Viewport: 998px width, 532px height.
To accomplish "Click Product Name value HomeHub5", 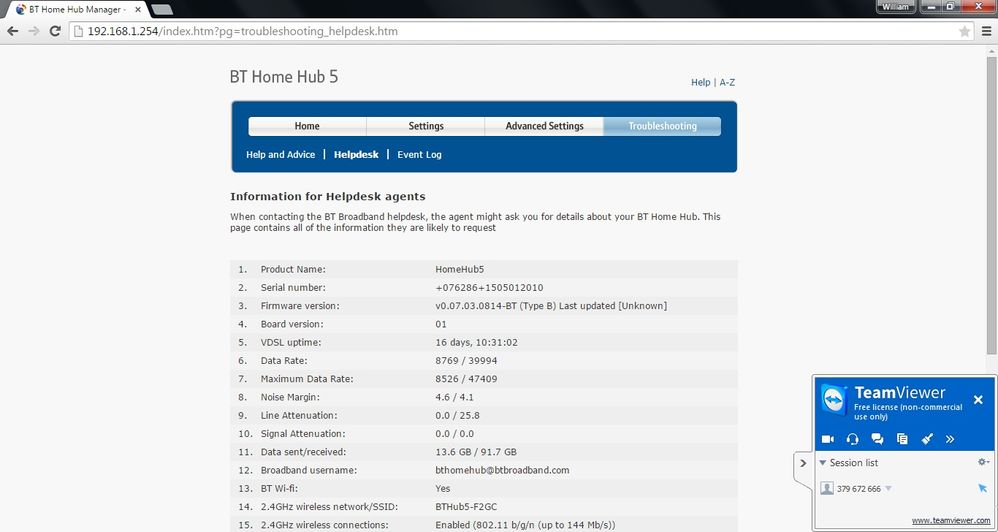I will tap(460, 269).
